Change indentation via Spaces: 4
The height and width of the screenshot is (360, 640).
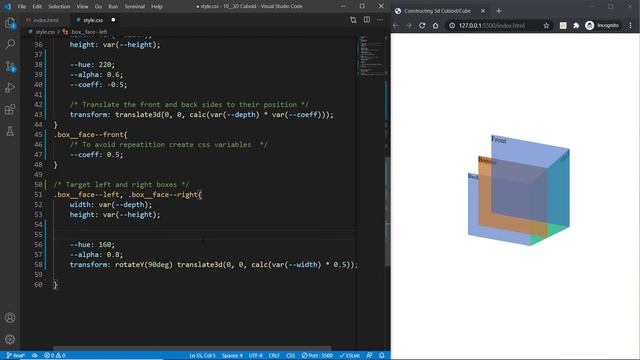point(232,356)
